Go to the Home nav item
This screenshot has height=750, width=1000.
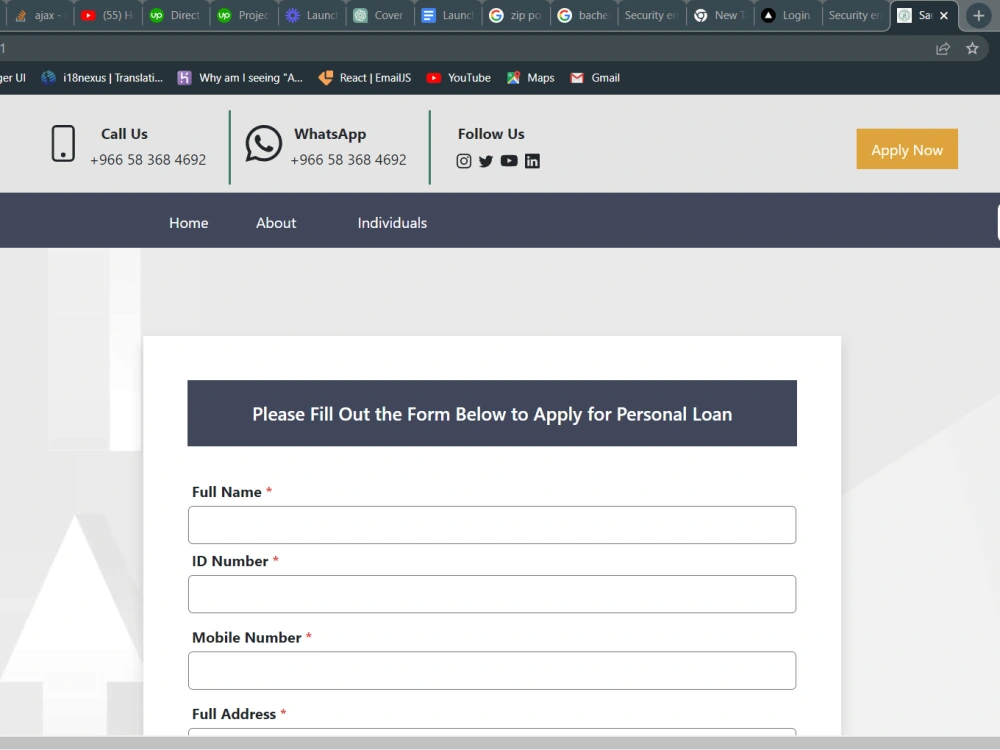189,223
